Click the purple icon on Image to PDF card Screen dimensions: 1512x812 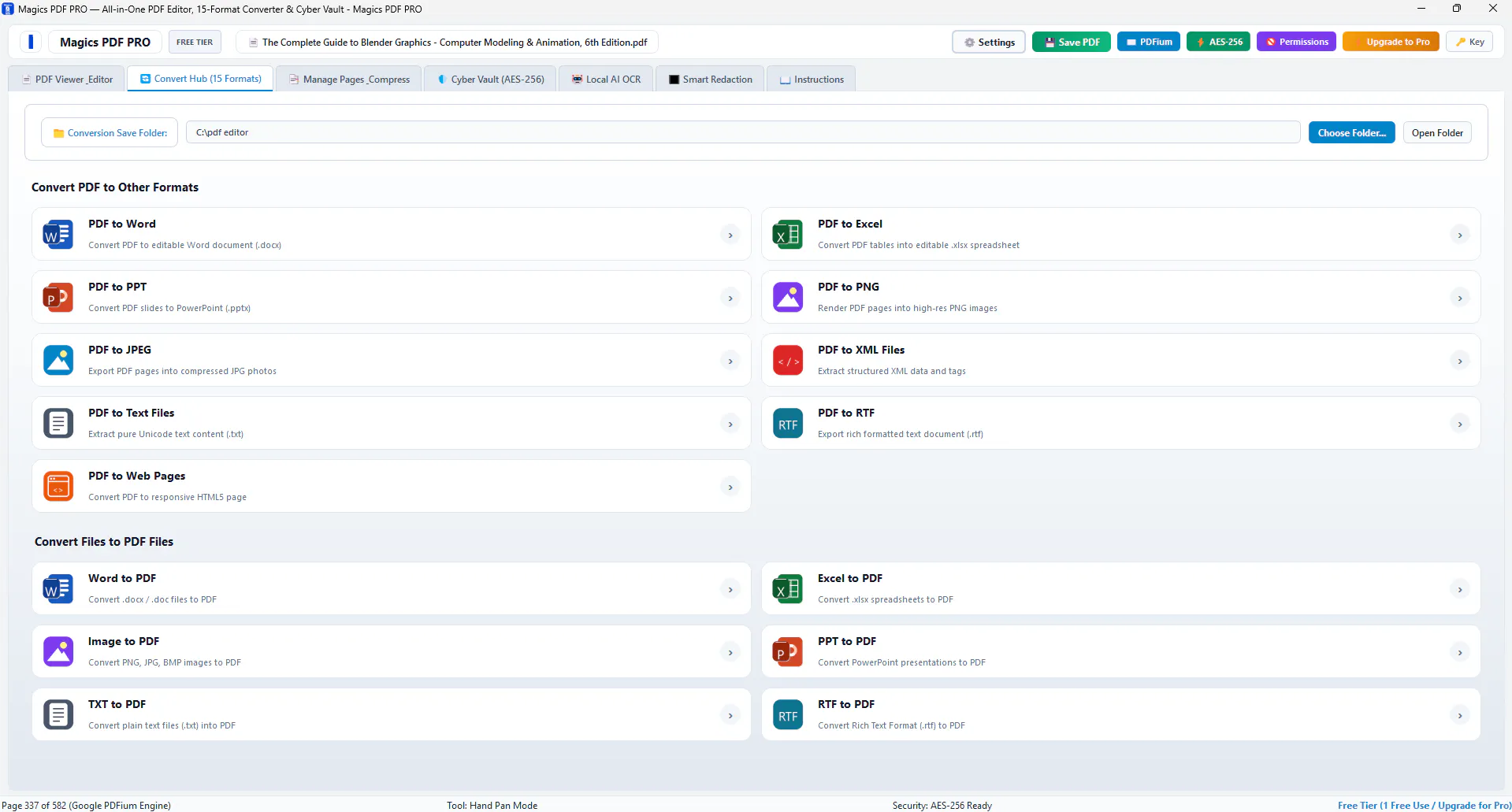click(x=58, y=652)
